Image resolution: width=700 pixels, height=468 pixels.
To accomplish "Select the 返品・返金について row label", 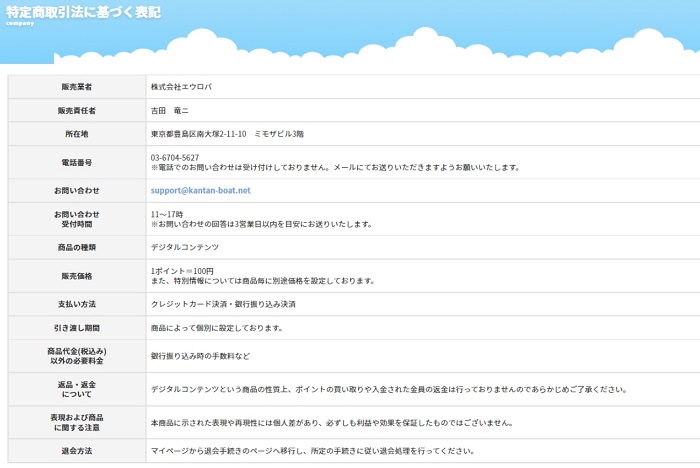I will point(77,389).
